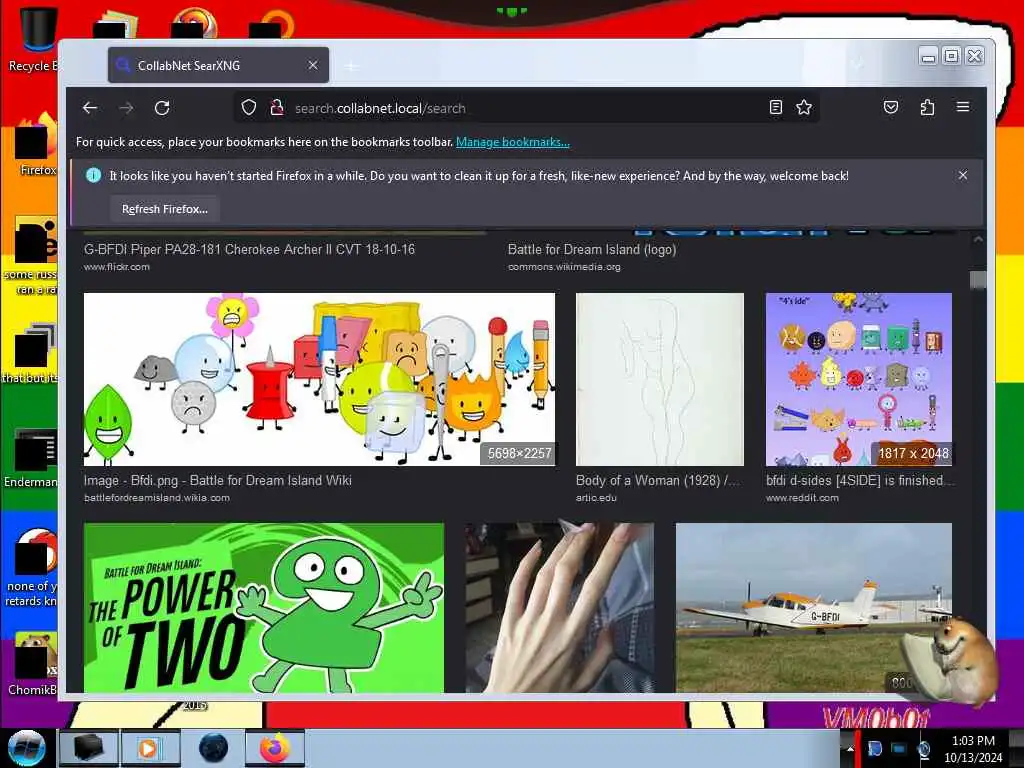Image resolution: width=1024 pixels, height=768 pixels.
Task: Click the taskbar clock showing 1:03 PM
Action: coord(972,748)
